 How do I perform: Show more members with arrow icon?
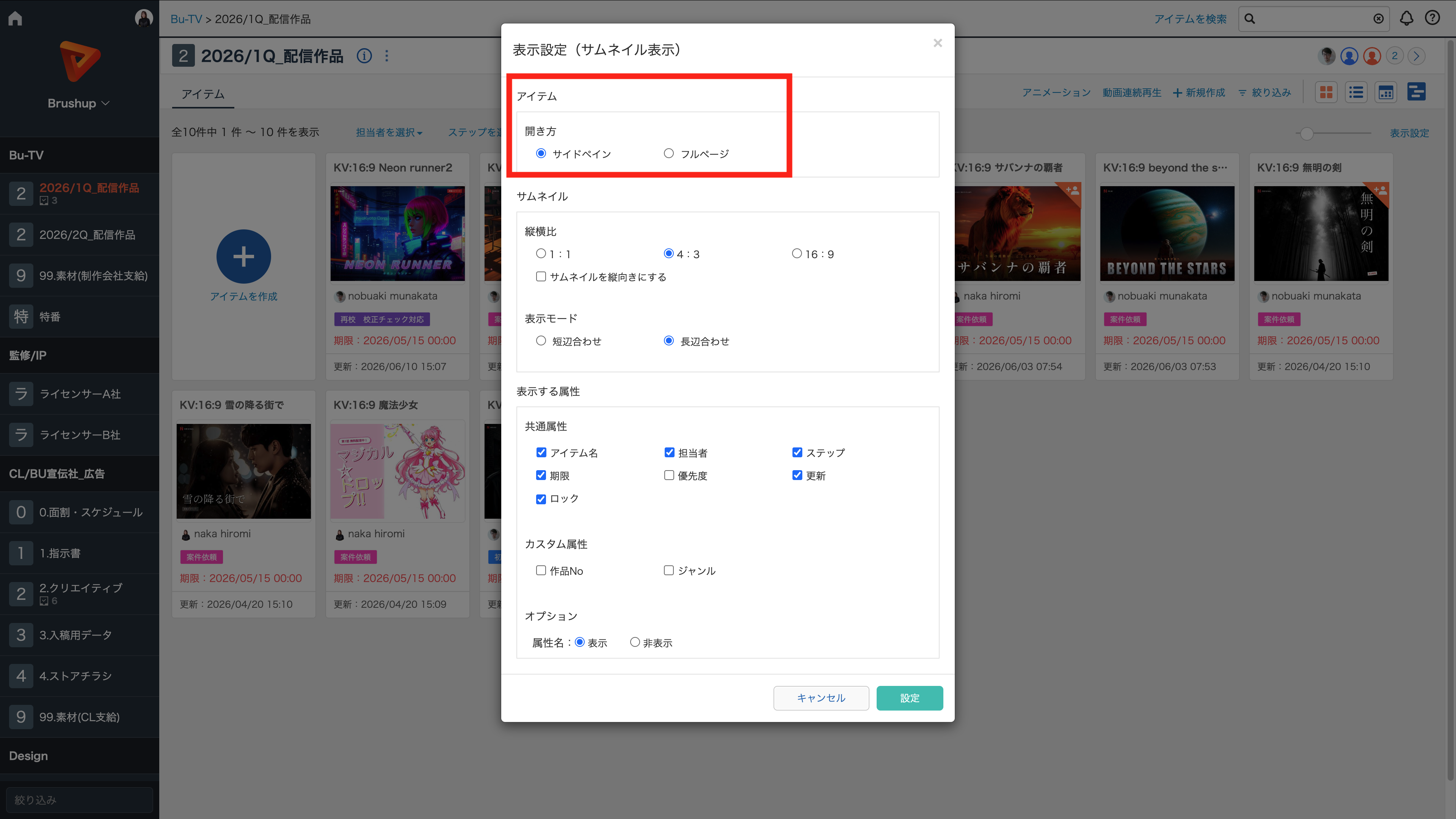(1417, 56)
